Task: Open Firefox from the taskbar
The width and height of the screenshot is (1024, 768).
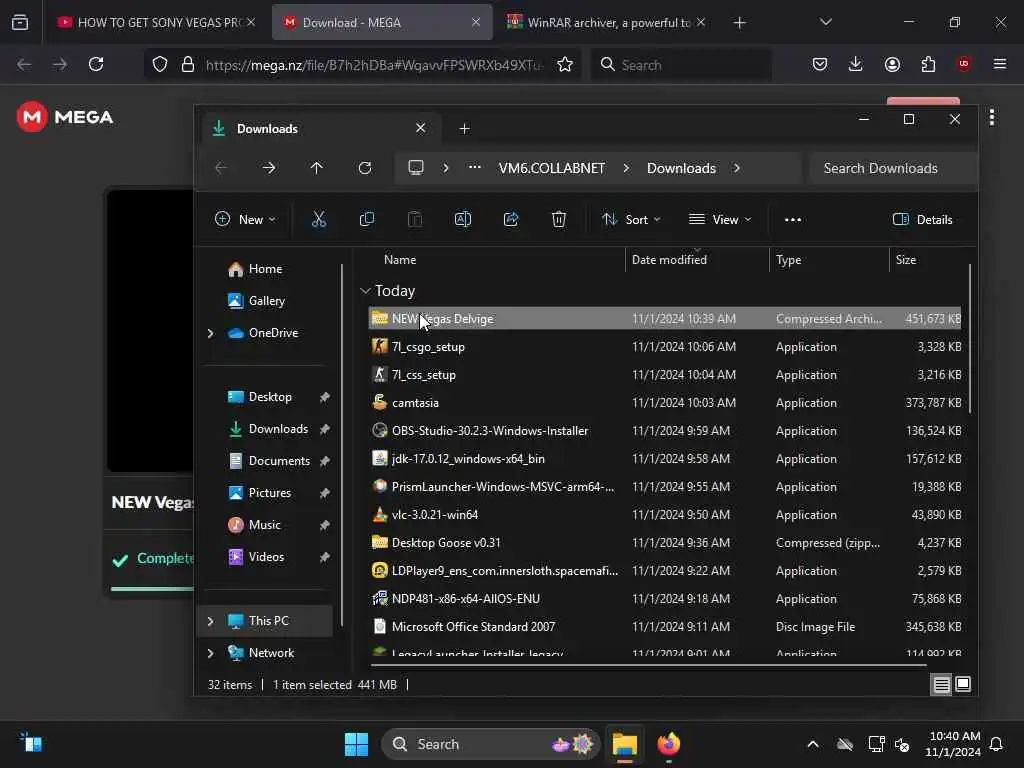Action: click(x=669, y=744)
